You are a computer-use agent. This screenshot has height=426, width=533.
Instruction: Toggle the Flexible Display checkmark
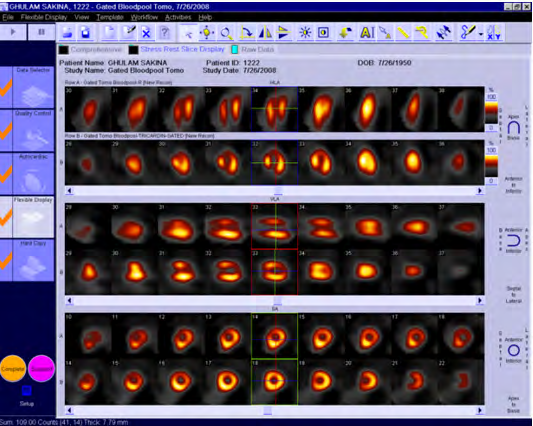6,217
